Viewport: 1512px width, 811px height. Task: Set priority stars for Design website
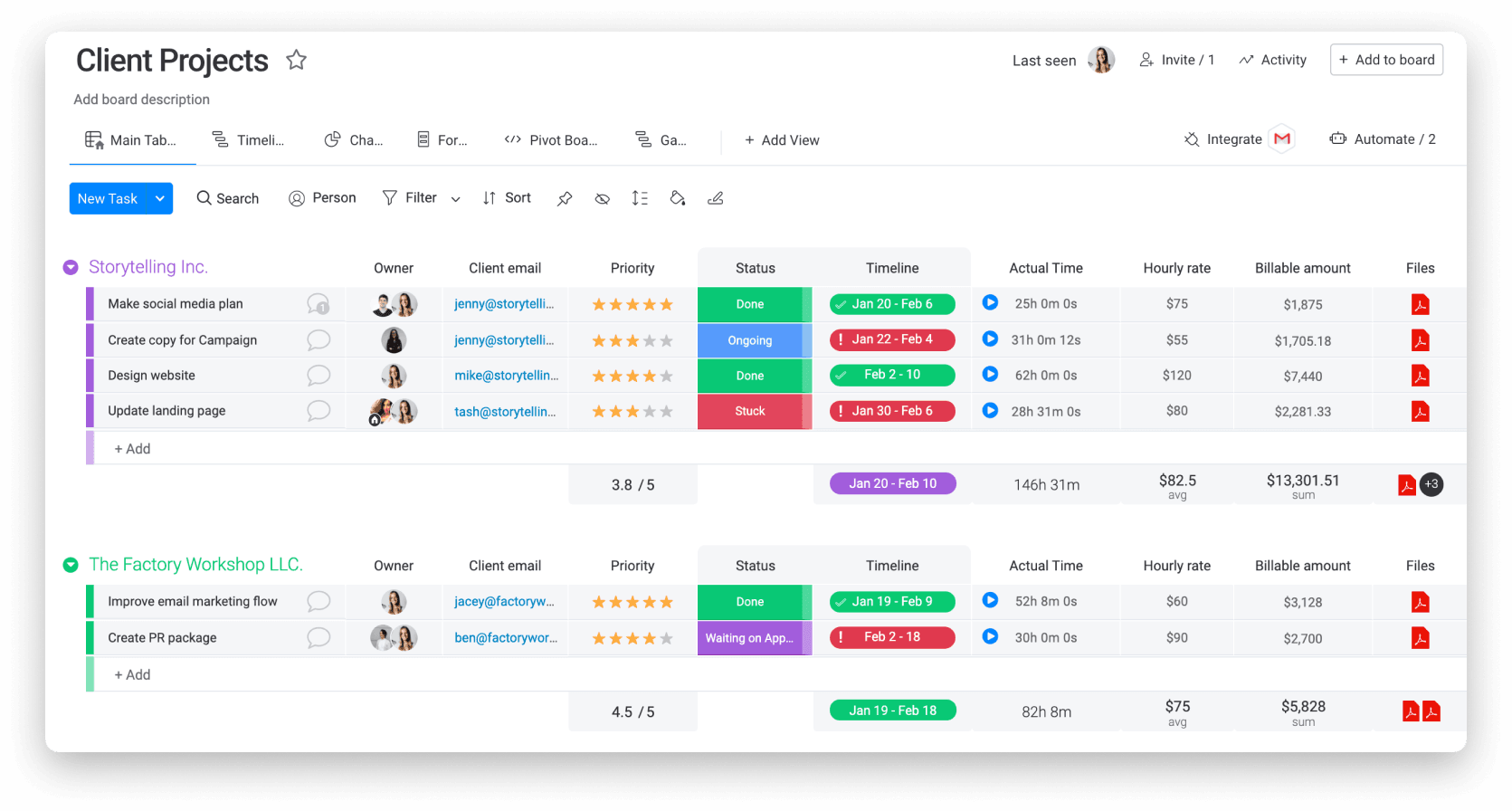pyautogui.click(x=632, y=376)
